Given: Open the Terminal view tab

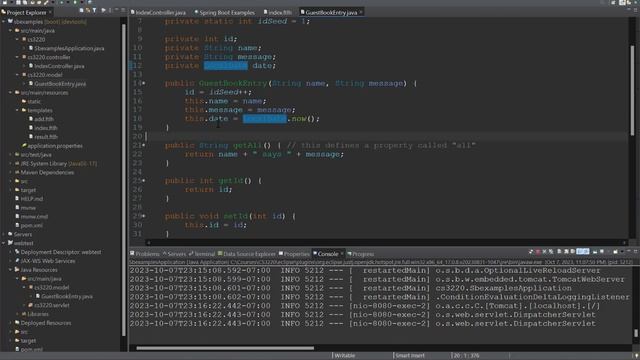Looking at the screenshot, I should [202, 254].
